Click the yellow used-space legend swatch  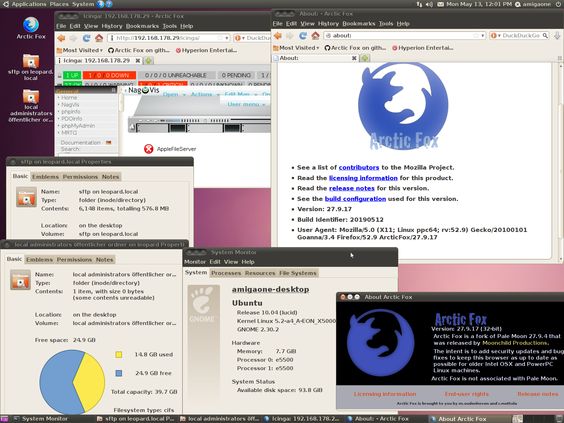pos(119,355)
